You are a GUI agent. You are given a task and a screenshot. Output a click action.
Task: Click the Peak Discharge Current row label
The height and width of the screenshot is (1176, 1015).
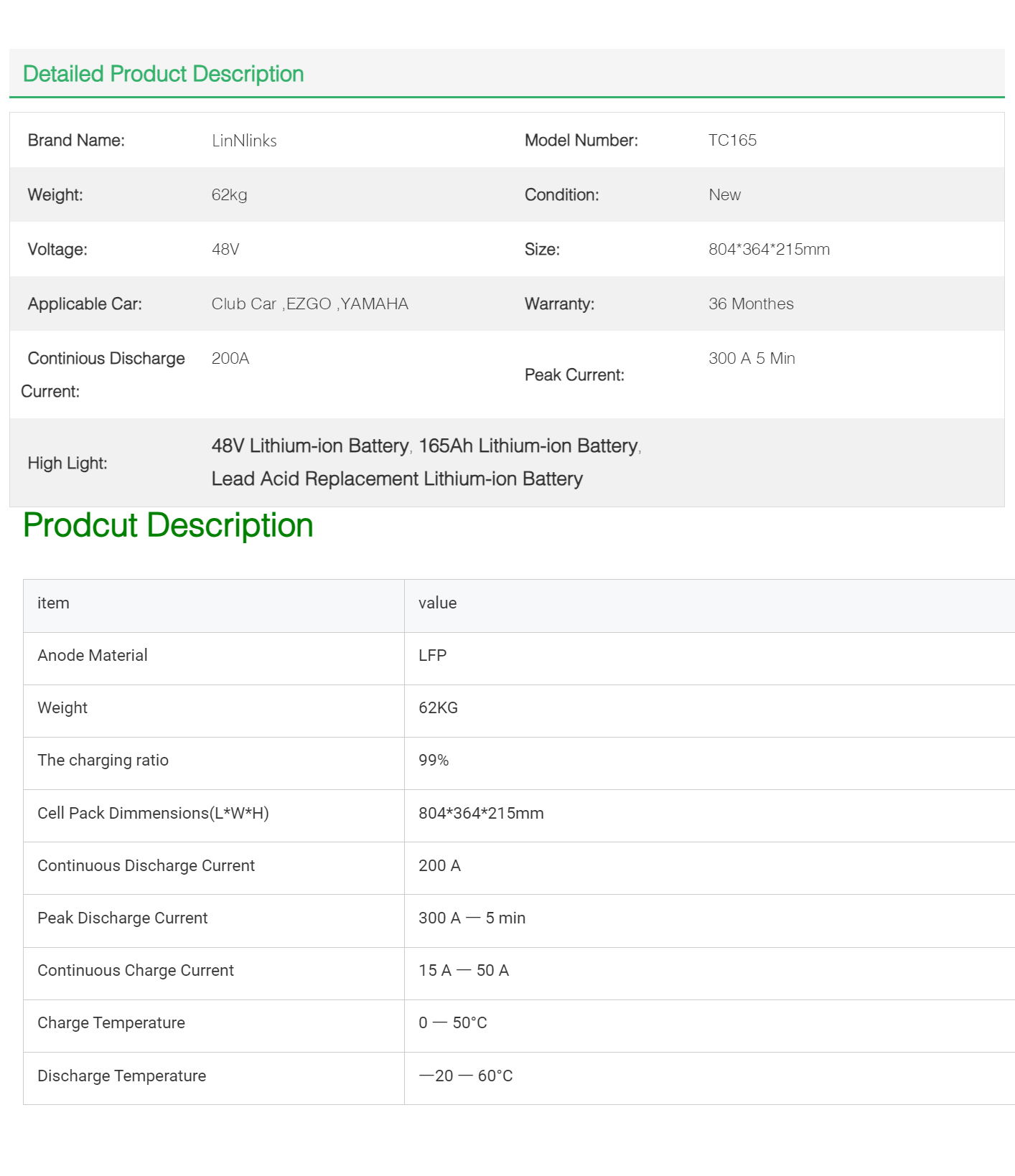click(122, 918)
